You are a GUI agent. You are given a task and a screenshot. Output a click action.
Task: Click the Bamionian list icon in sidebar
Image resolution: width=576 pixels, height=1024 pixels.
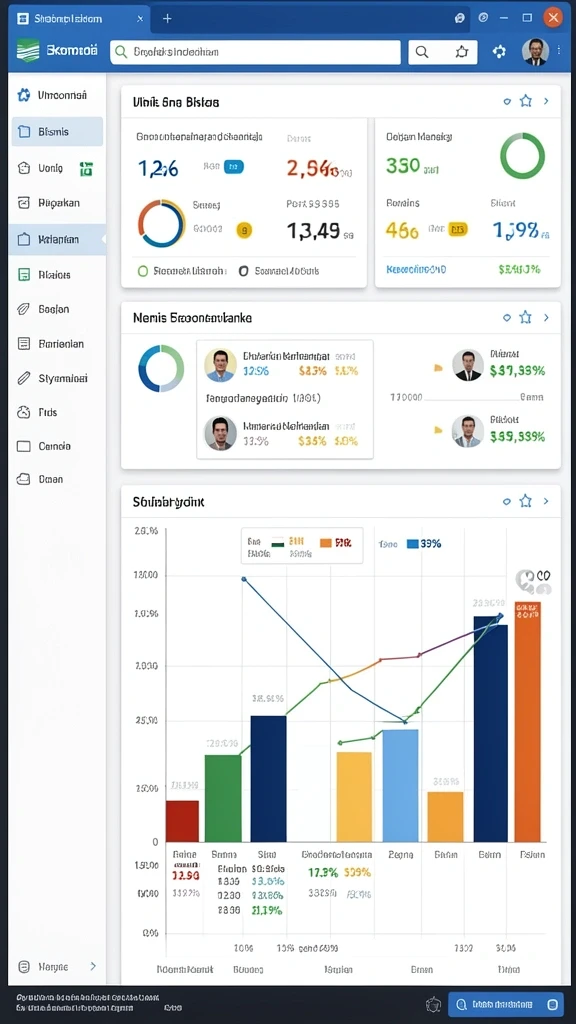tap(24, 344)
